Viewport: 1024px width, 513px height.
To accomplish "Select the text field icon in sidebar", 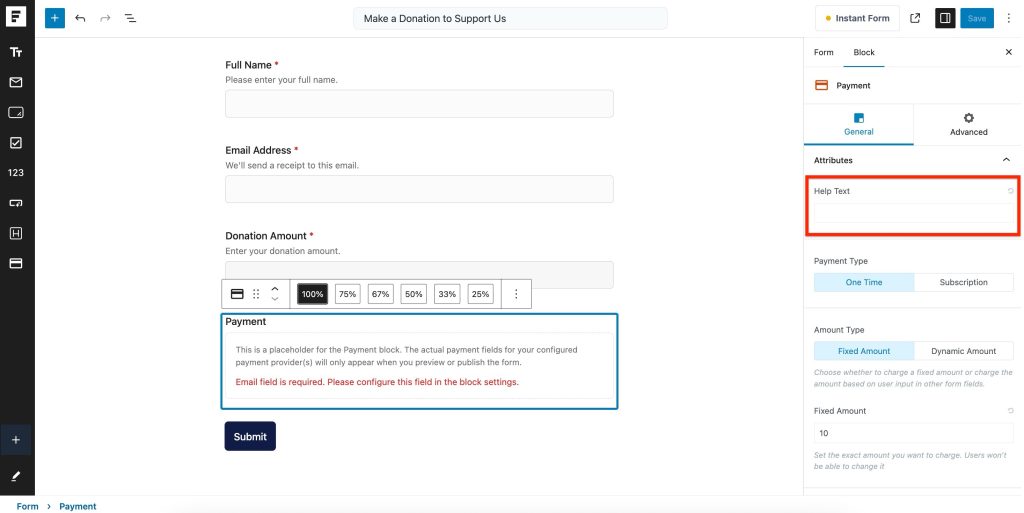I will (x=16, y=52).
